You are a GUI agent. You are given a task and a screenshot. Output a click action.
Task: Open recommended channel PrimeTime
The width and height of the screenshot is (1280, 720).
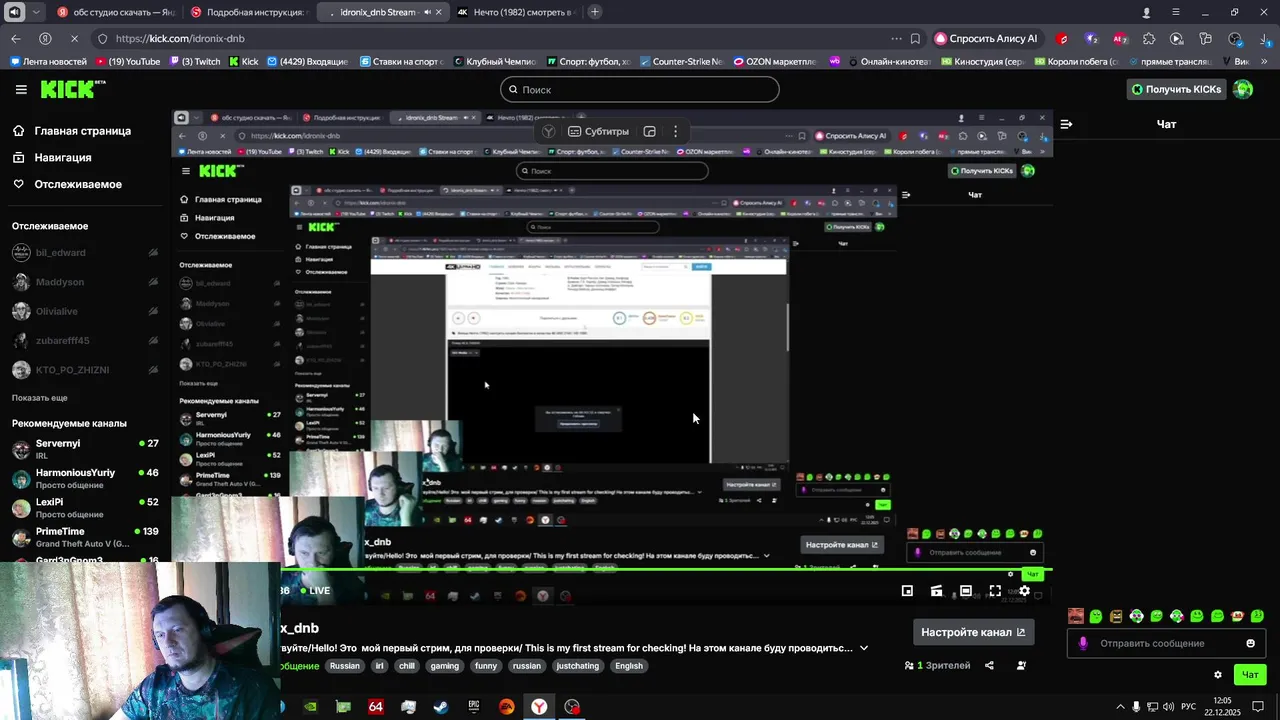[x=85, y=537]
